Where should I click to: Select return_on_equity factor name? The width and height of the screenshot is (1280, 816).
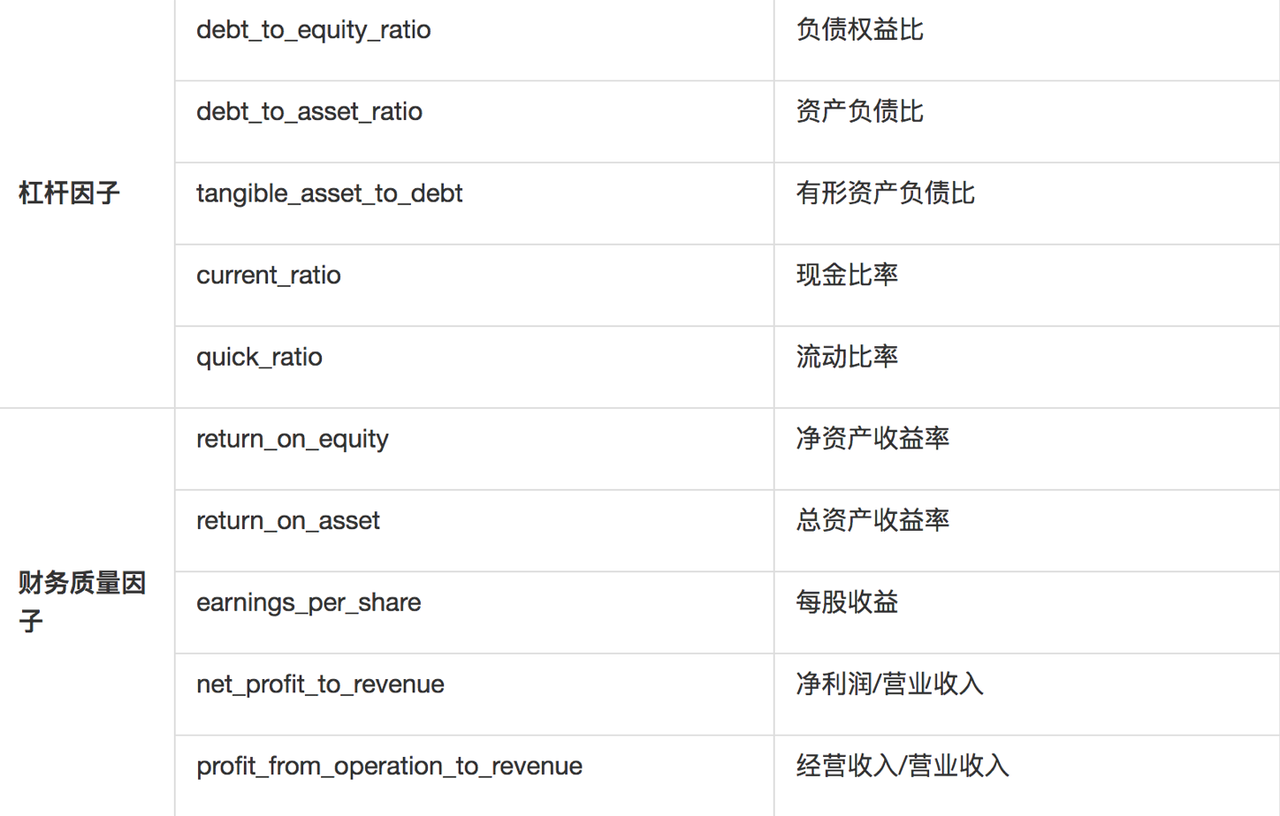click(292, 439)
